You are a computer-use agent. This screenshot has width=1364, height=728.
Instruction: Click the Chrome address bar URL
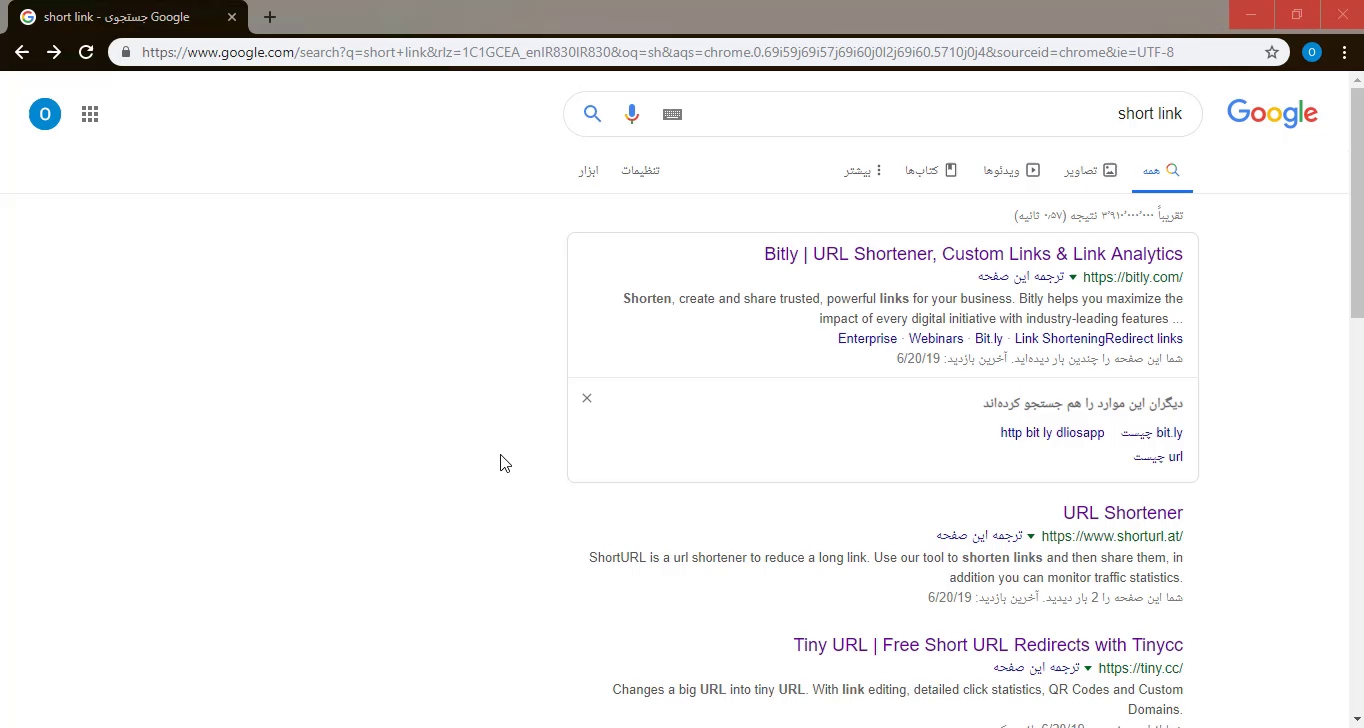pyautogui.click(x=658, y=52)
